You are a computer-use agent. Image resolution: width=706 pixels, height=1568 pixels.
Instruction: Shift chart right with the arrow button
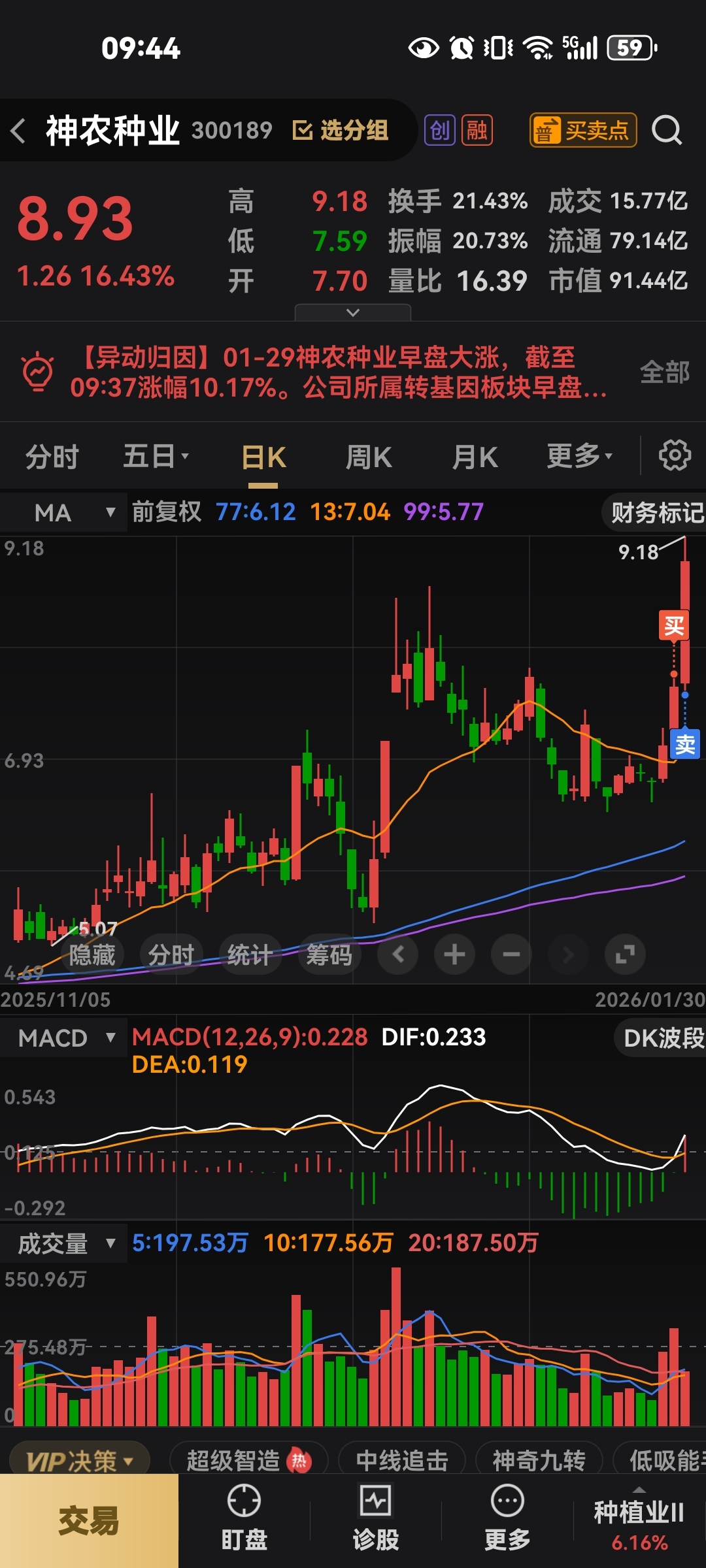pyautogui.click(x=569, y=955)
